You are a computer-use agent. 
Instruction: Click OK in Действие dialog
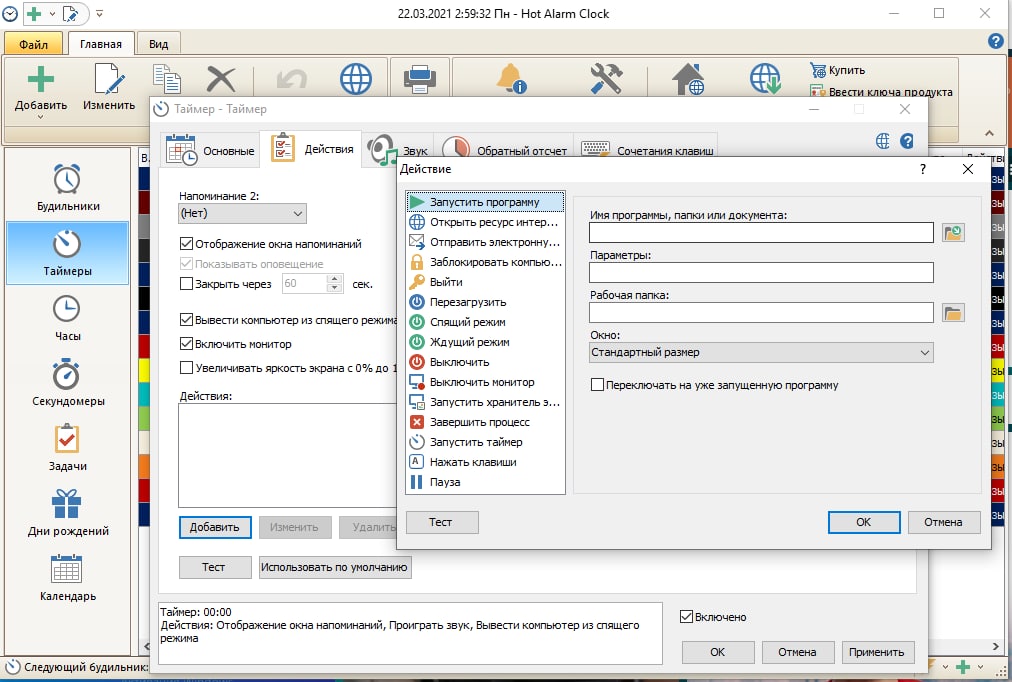tap(864, 522)
